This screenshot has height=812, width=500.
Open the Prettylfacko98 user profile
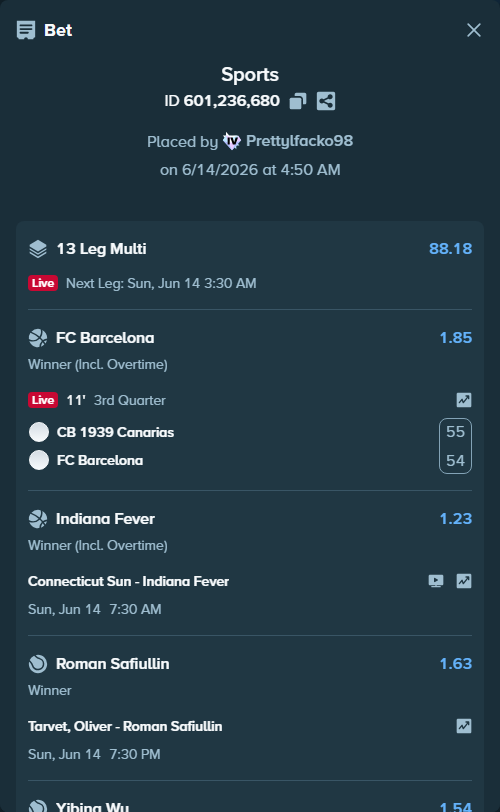click(299, 141)
